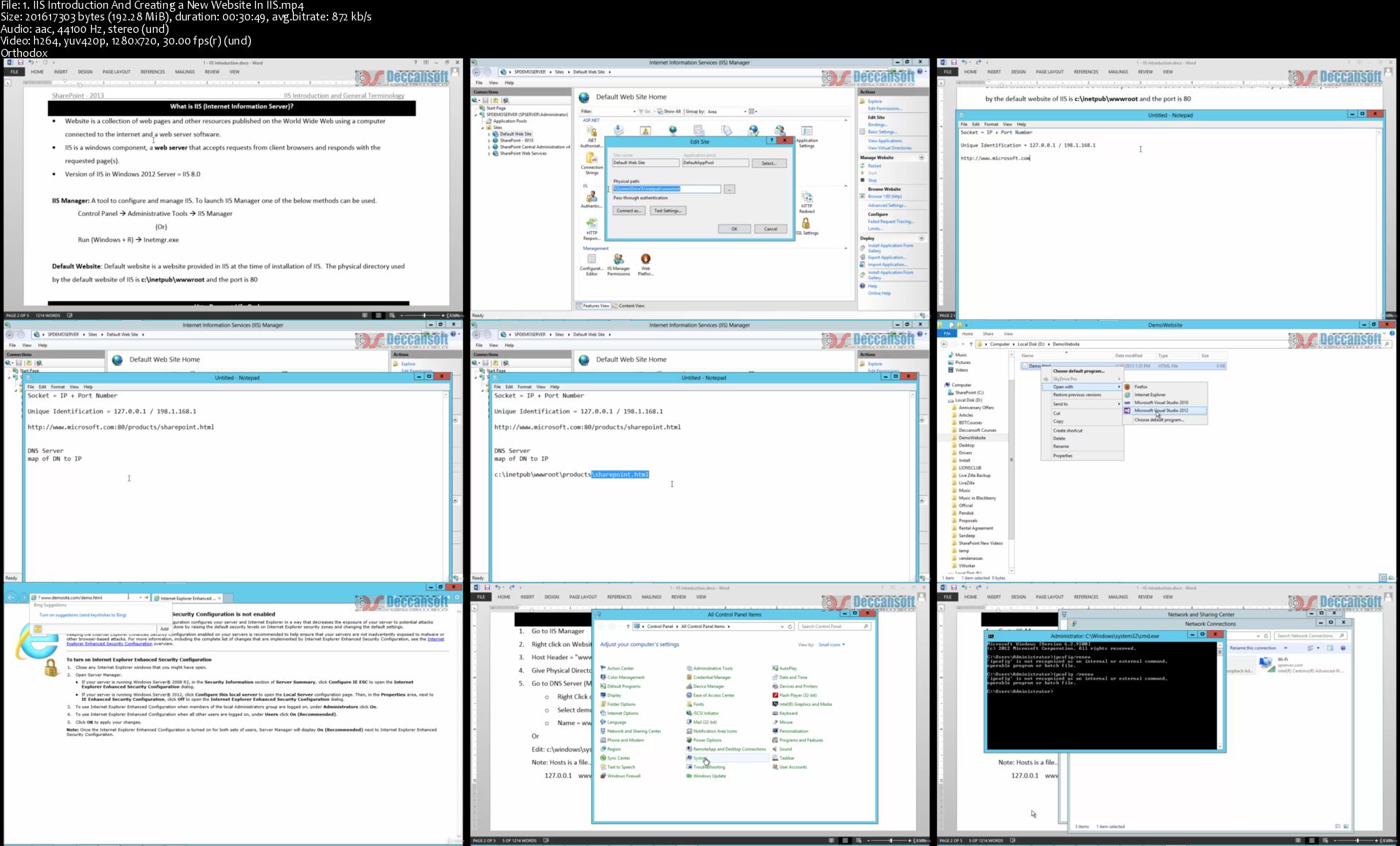This screenshot has width=1400, height=846.
Task: Click Physical path field in Edit Site dialog
Action: click(x=666, y=189)
